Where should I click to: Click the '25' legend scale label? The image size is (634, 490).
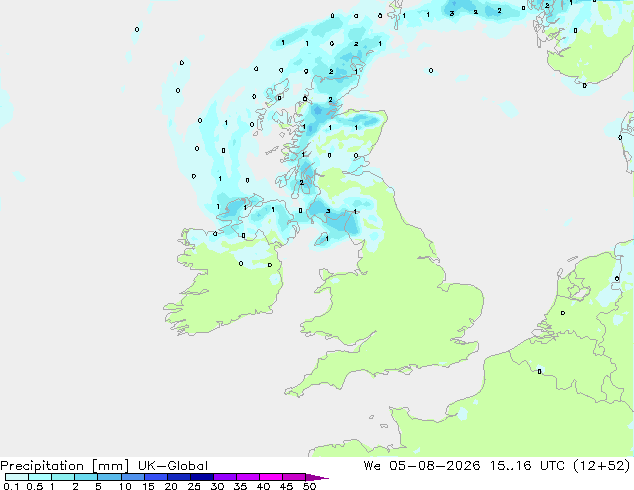tap(194, 486)
